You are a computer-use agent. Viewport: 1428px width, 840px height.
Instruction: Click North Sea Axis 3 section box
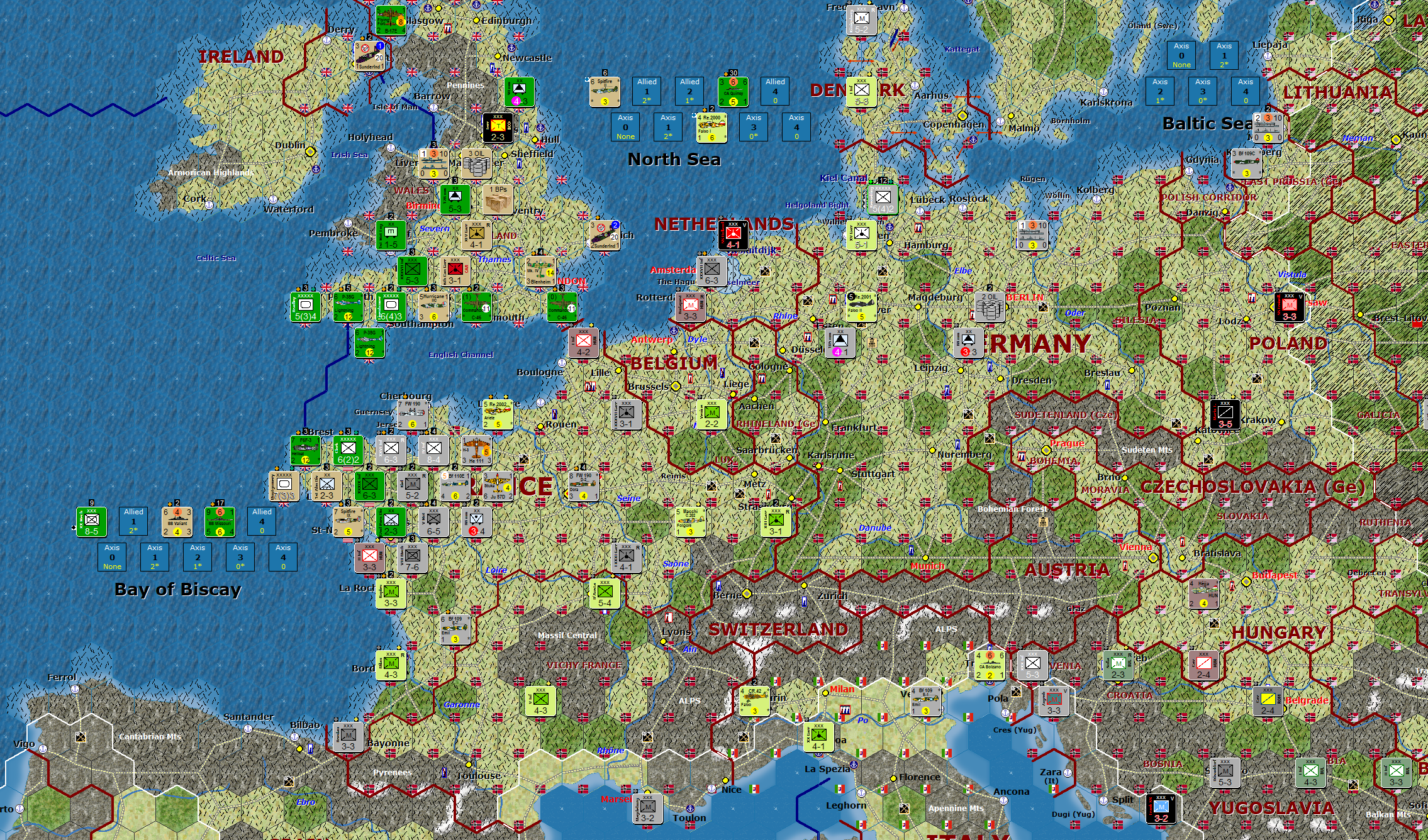click(754, 127)
